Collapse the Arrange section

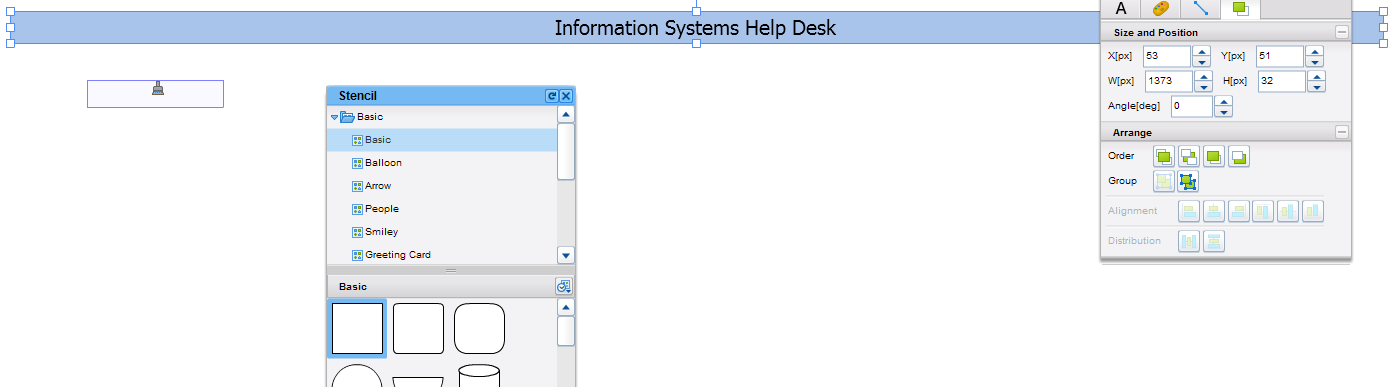tap(1342, 132)
